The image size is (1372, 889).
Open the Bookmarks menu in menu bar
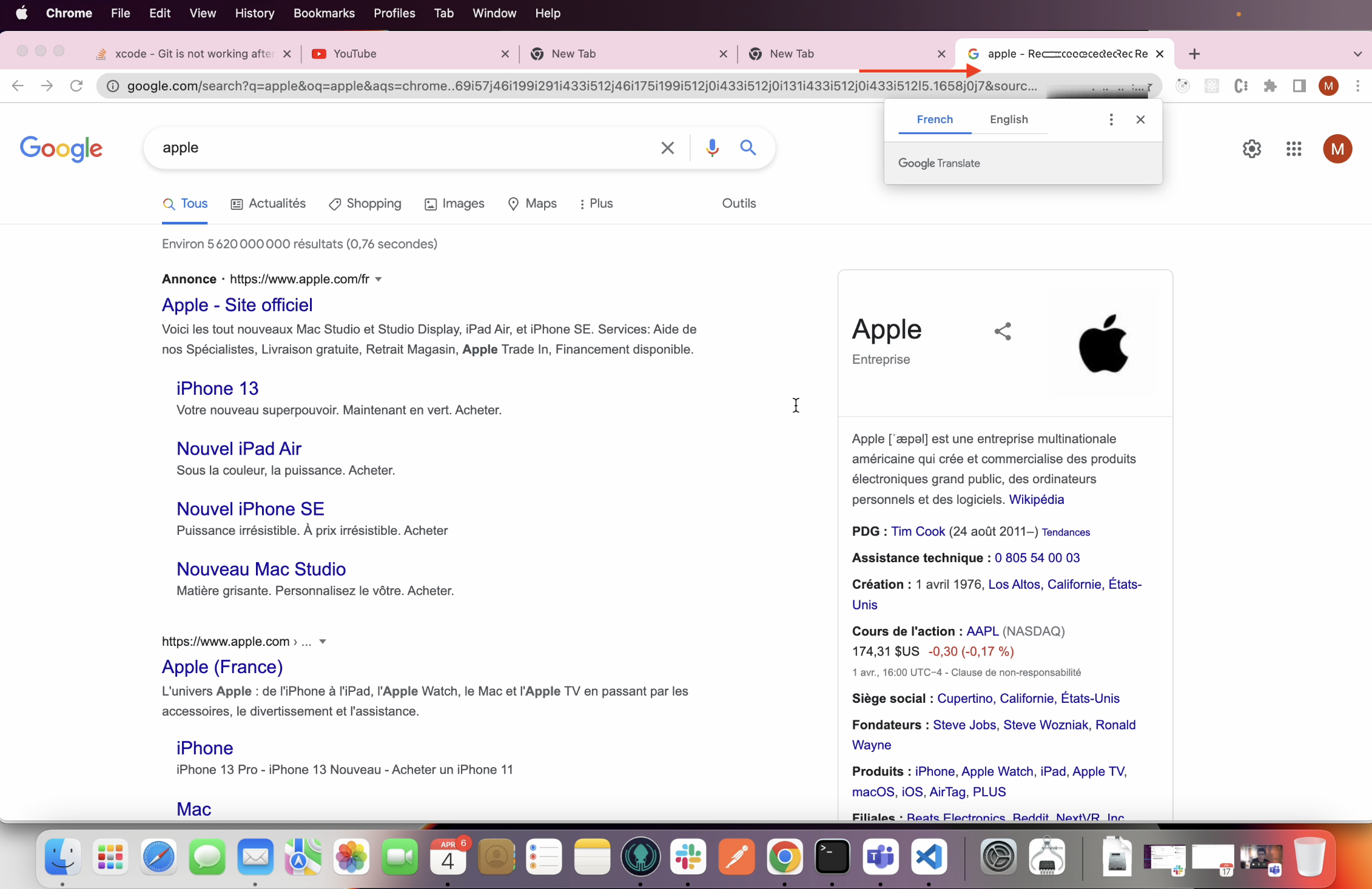pyautogui.click(x=324, y=13)
